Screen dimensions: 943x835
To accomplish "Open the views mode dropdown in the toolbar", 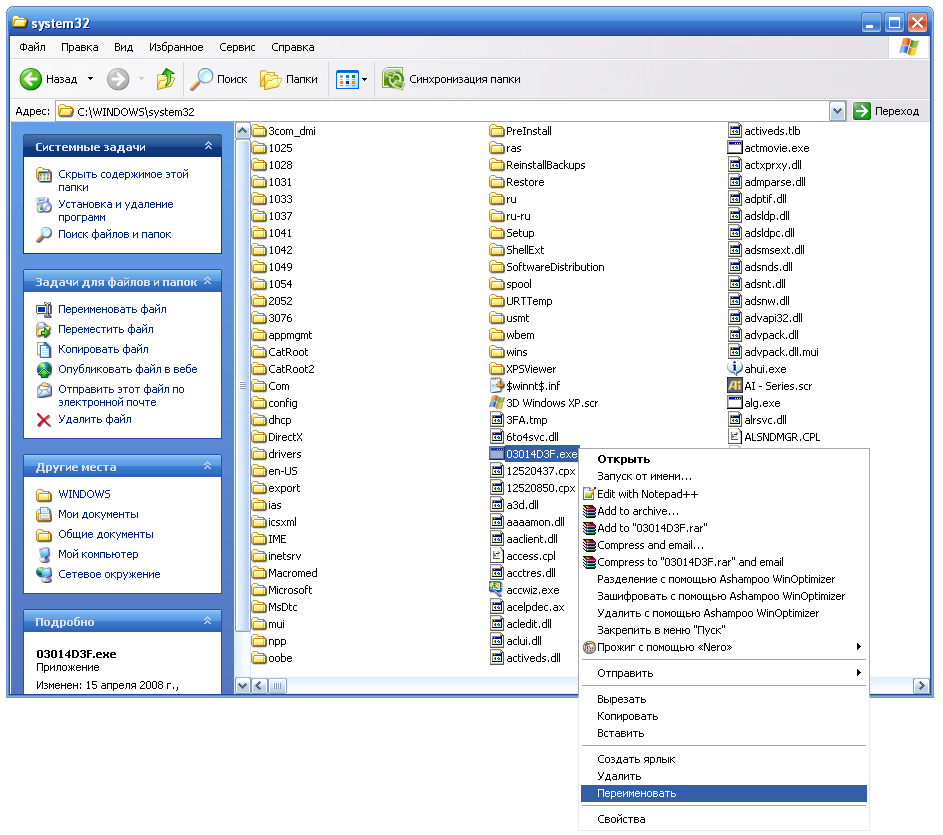I will click(365, 79).
